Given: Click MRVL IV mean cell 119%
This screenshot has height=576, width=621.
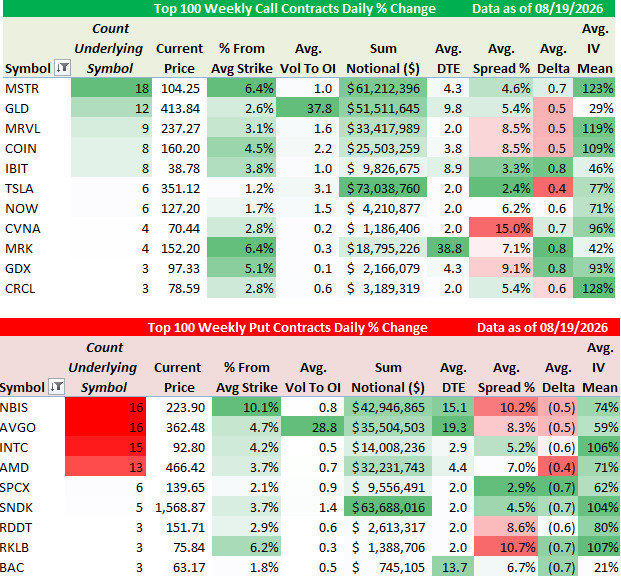Looking at the screenshot, I should pos(594,128).
